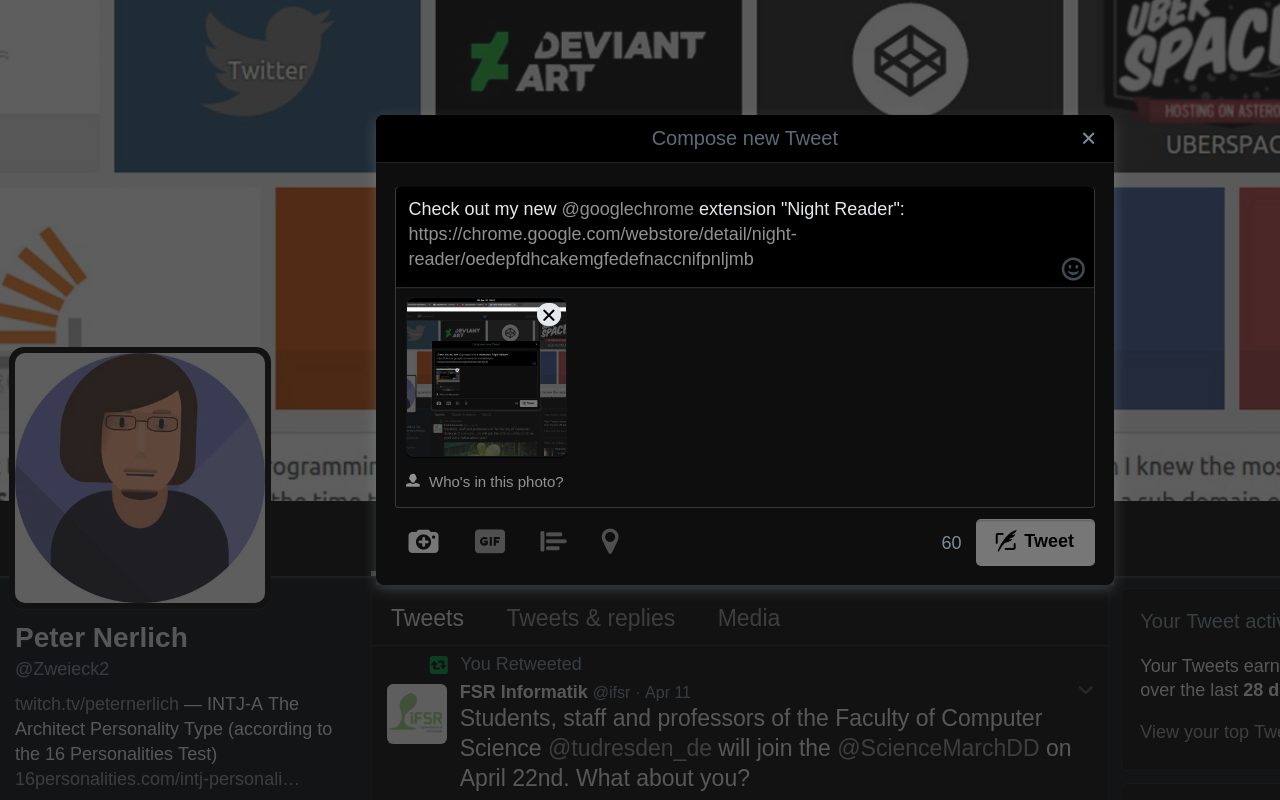This screenshot has width=1280, height=800.
Task: Click the Tweet button to post
Action: pyautogui.click(x=1035, y=542)
